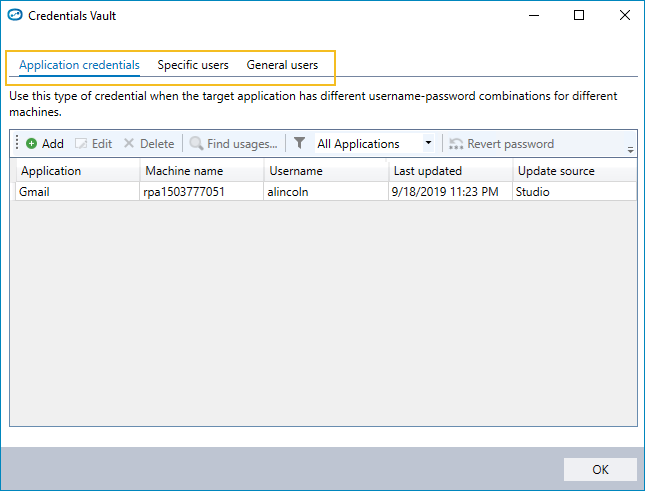The width and height of the screenshot is (645, 491).
Task: Click the Revert password icon
Action: (x=456, y=144)
